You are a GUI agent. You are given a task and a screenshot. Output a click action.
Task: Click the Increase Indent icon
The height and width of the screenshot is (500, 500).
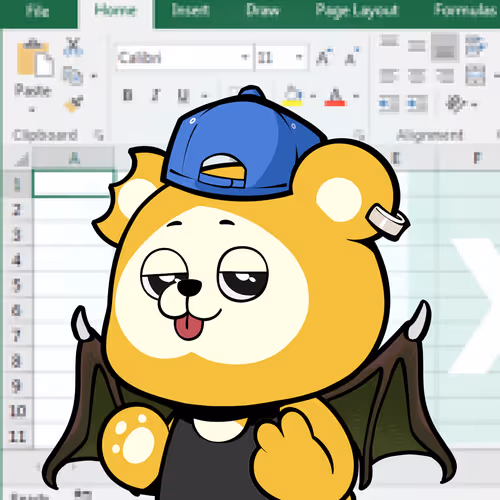point(417,104)
